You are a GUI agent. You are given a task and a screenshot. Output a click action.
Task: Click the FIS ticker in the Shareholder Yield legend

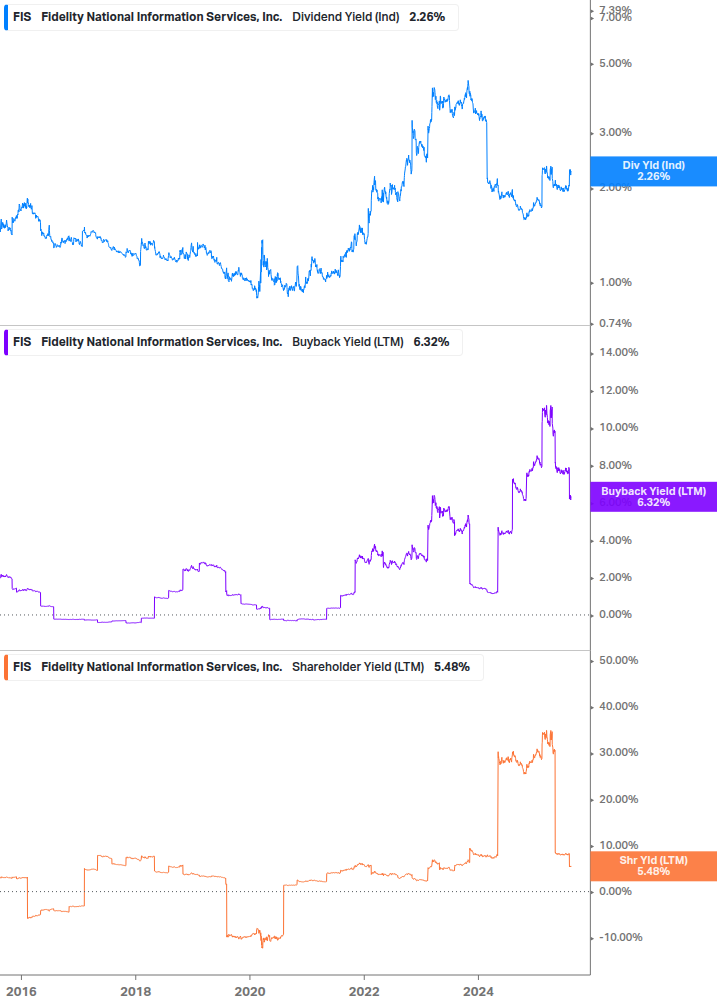22,667
